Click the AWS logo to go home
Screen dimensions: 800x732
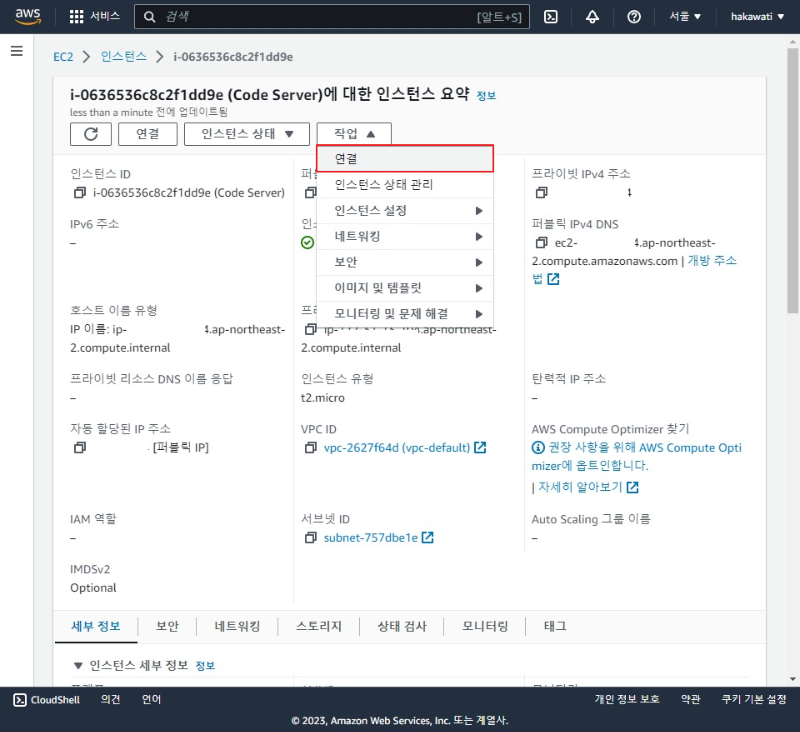(27, 15)
